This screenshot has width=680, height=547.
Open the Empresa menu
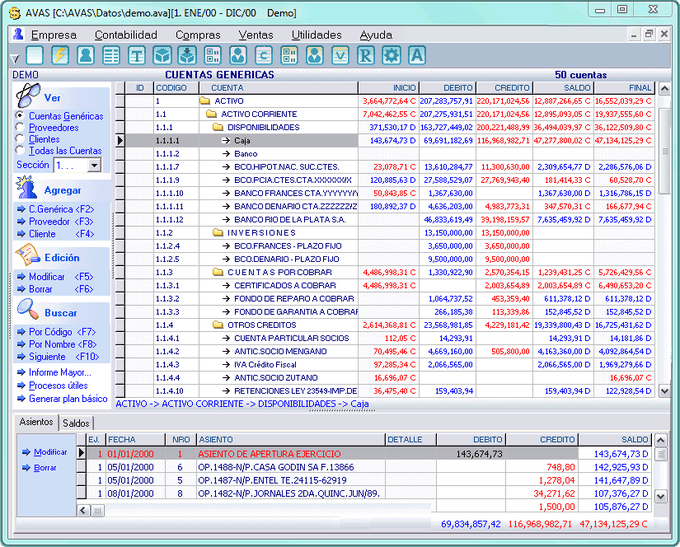coord(54,35)
